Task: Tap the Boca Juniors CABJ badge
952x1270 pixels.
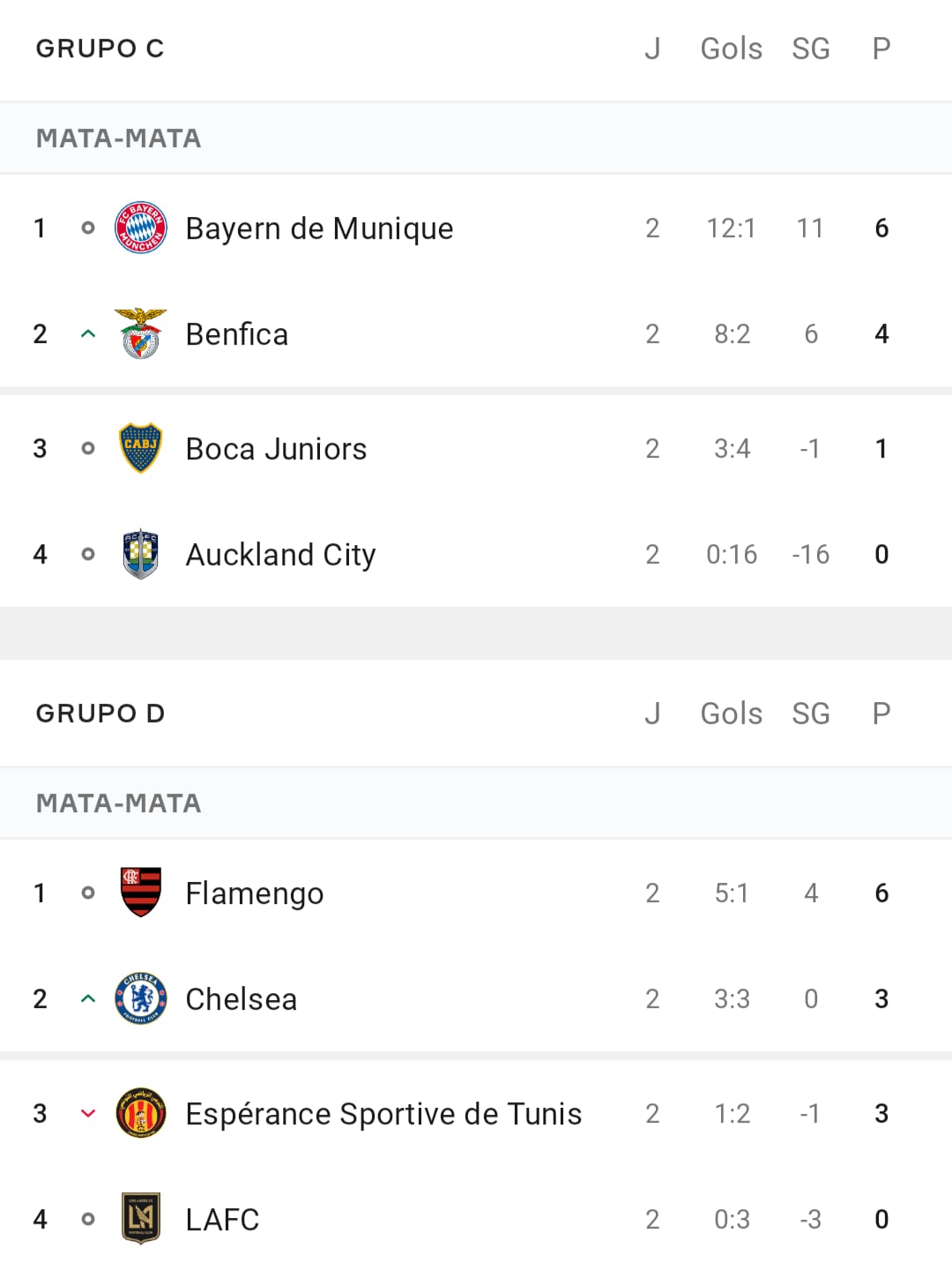Action: tap(141, 448)
